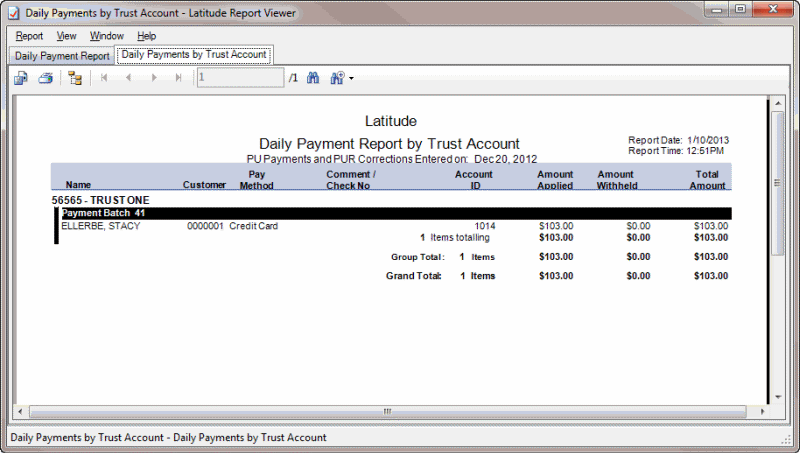Go to previous page arrow
The image size is (800, 453).
[x=129, y=78]
